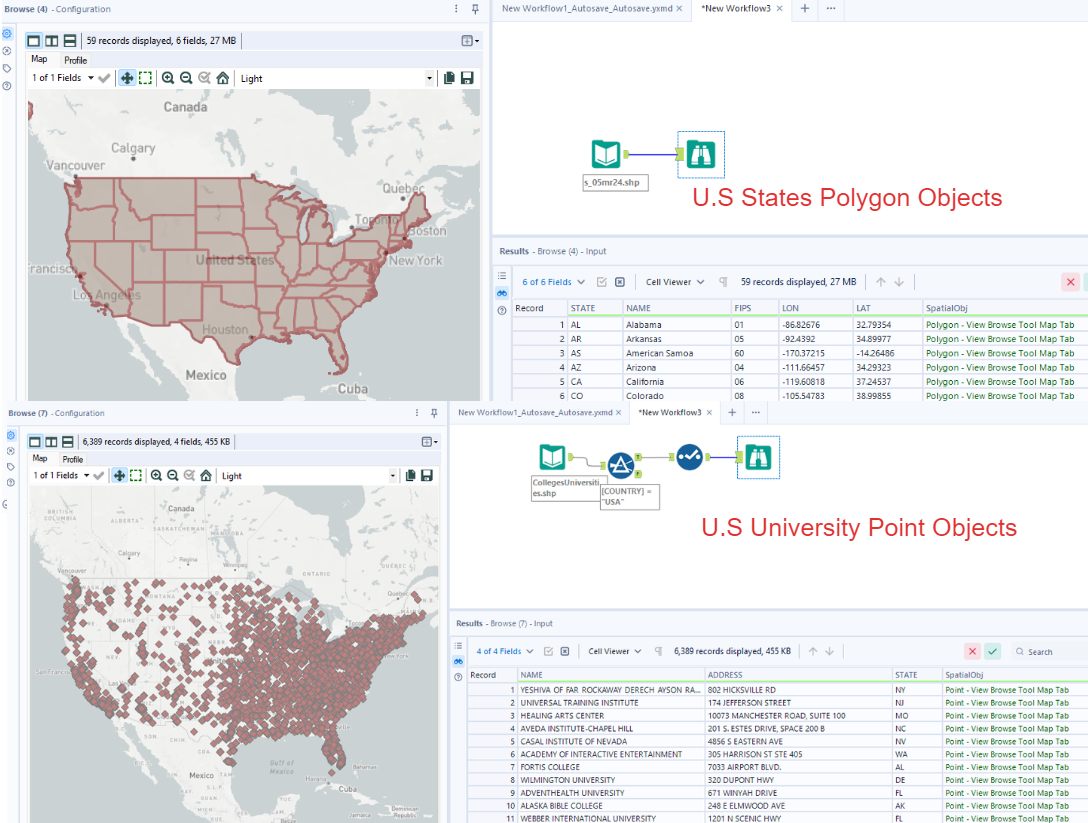Switch to Profile tab in Browse (7)
This screenshot has height=823, width=1088.
72,459
